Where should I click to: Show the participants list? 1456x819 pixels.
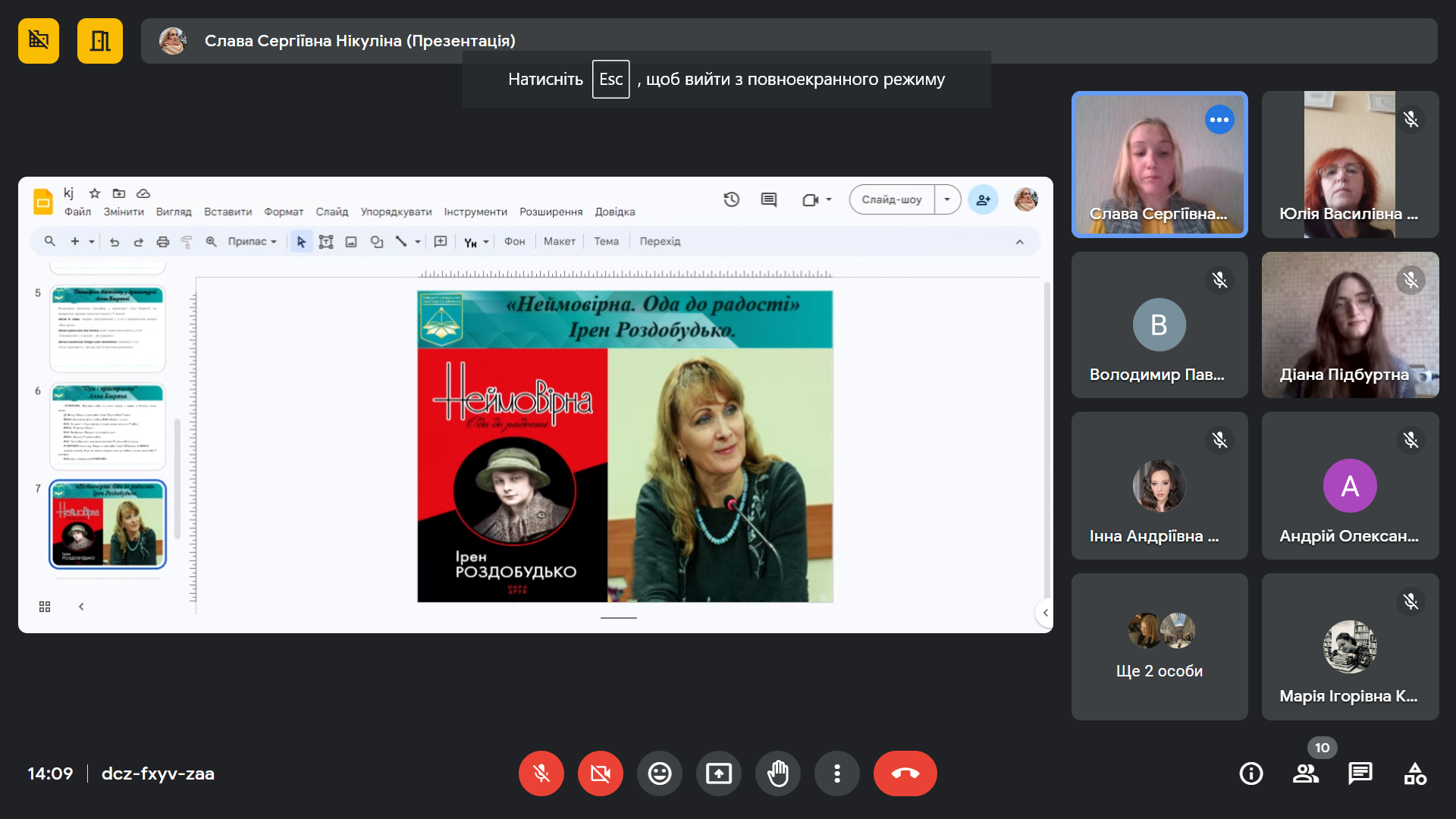click(x=1305, y=773)
